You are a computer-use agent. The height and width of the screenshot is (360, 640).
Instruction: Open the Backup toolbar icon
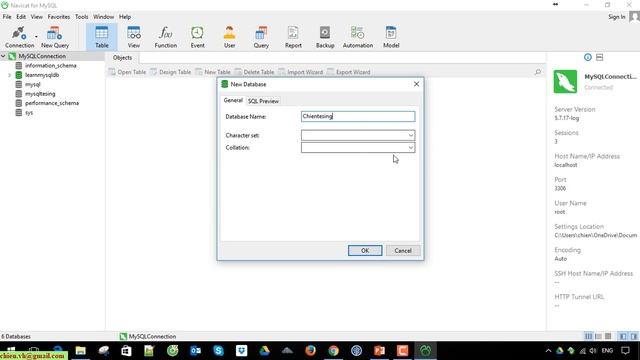[x=325, y=37]
